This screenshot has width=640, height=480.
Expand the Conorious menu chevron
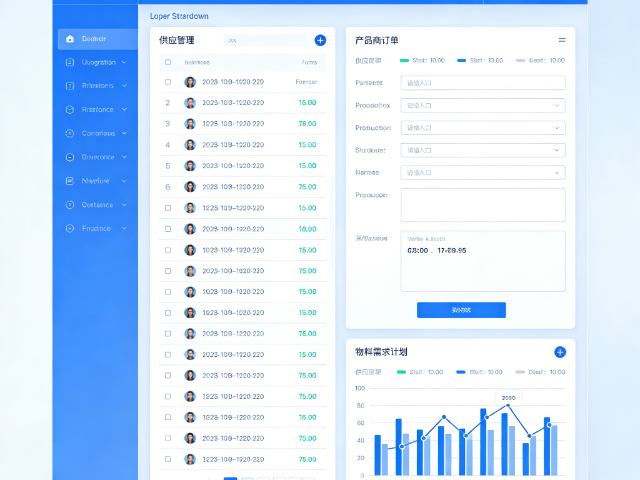pyautogui.click(x=124, y=133)
